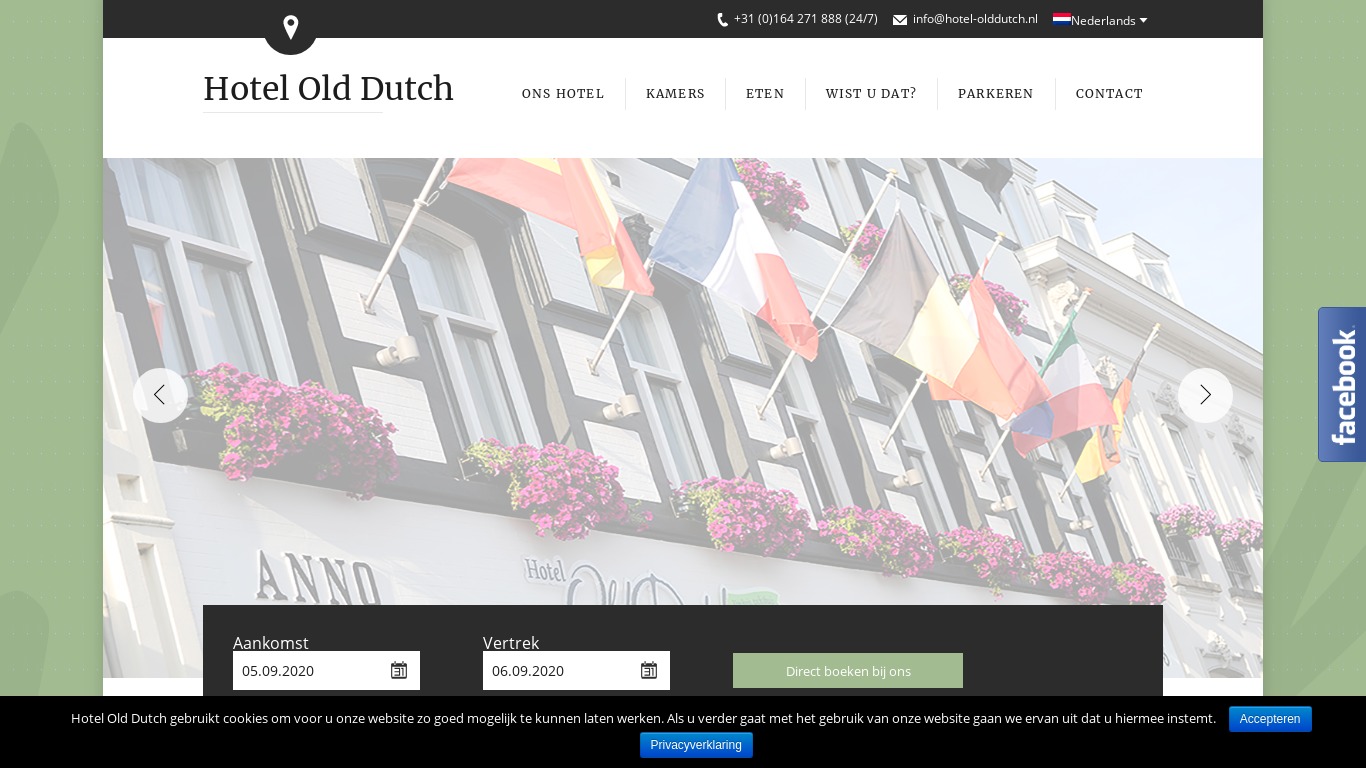Open the ETEN menu item
The image size is (1366, 768).
[765, 93]
